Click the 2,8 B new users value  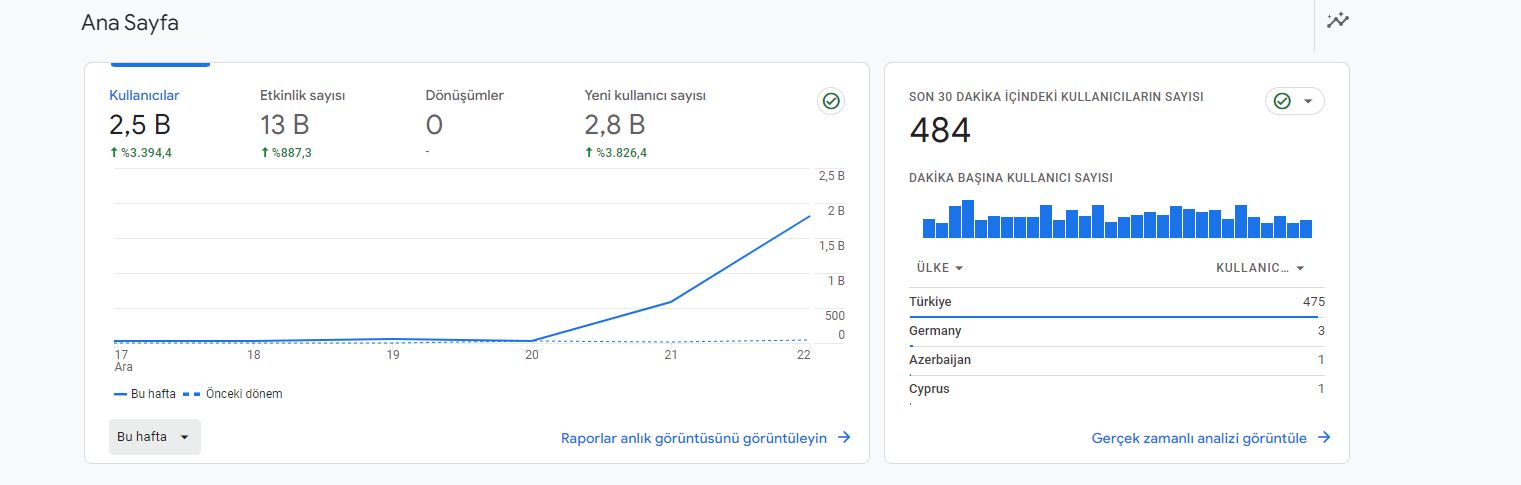[x=615, y=125]
